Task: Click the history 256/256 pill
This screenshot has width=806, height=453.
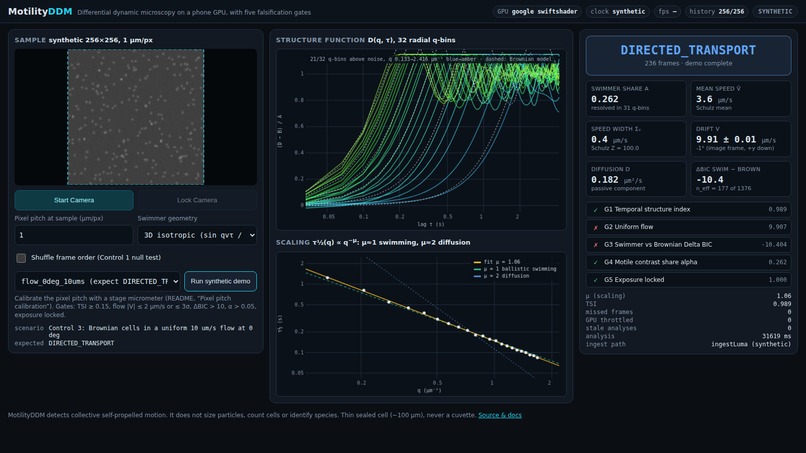Action: (x=717, y=11)
